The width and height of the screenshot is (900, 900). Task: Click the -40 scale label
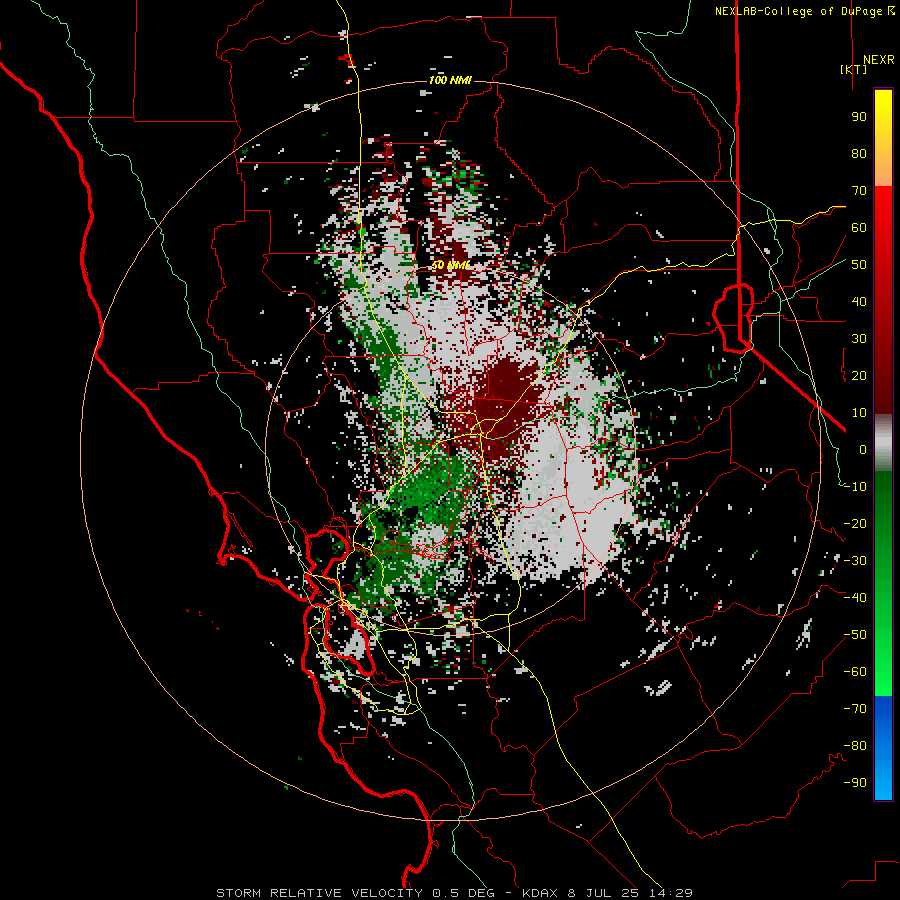point(855,598)
